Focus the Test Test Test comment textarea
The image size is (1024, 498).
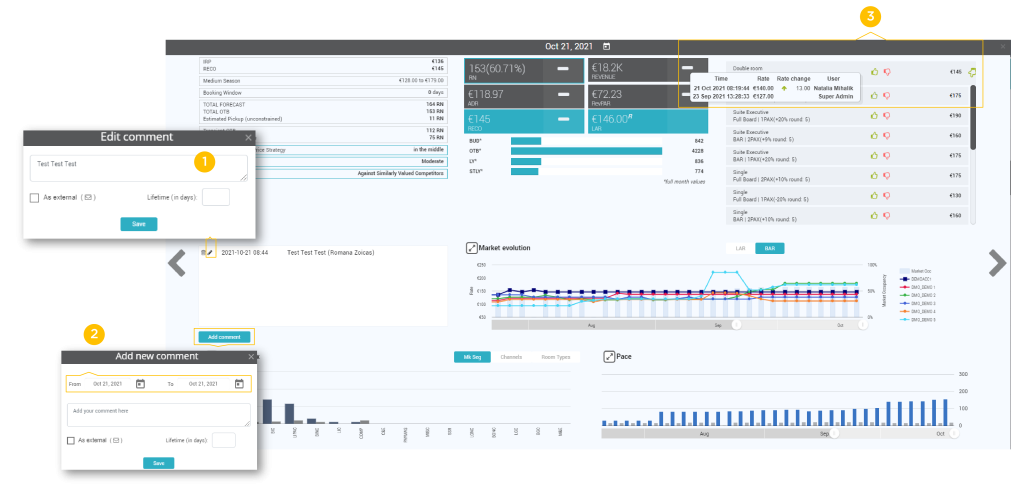click(138, 168)
